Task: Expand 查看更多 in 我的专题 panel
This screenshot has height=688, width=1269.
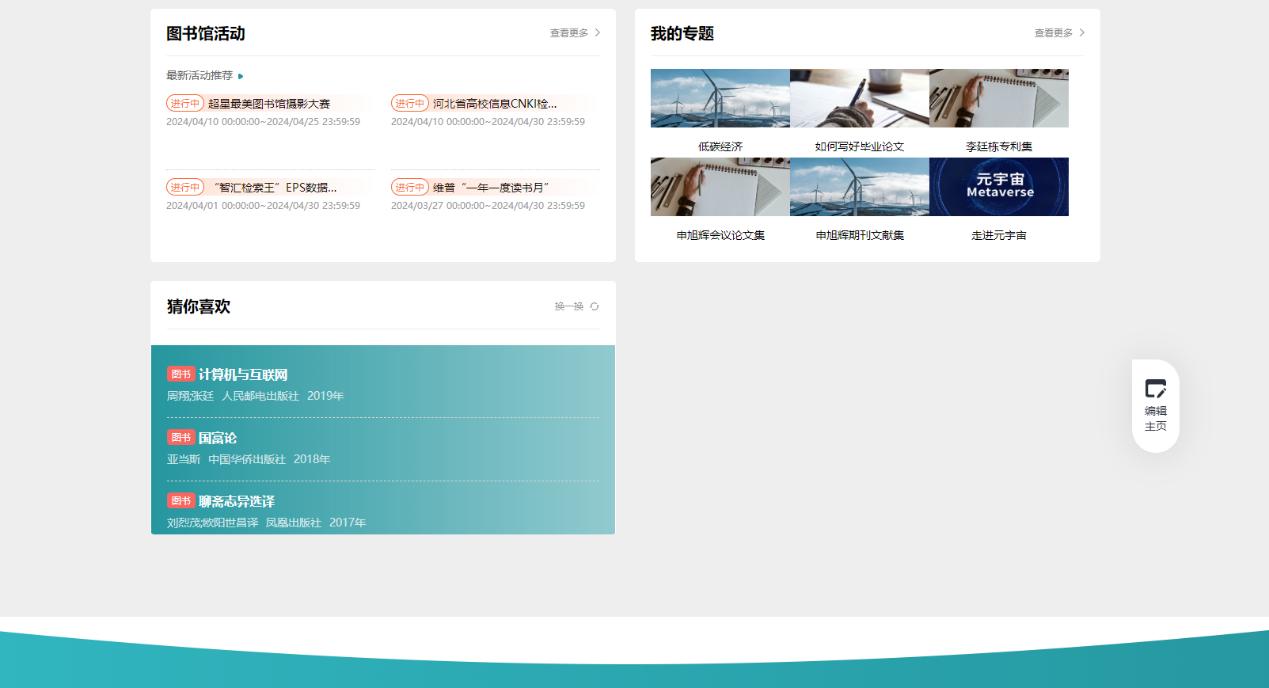Action: 1059,33
